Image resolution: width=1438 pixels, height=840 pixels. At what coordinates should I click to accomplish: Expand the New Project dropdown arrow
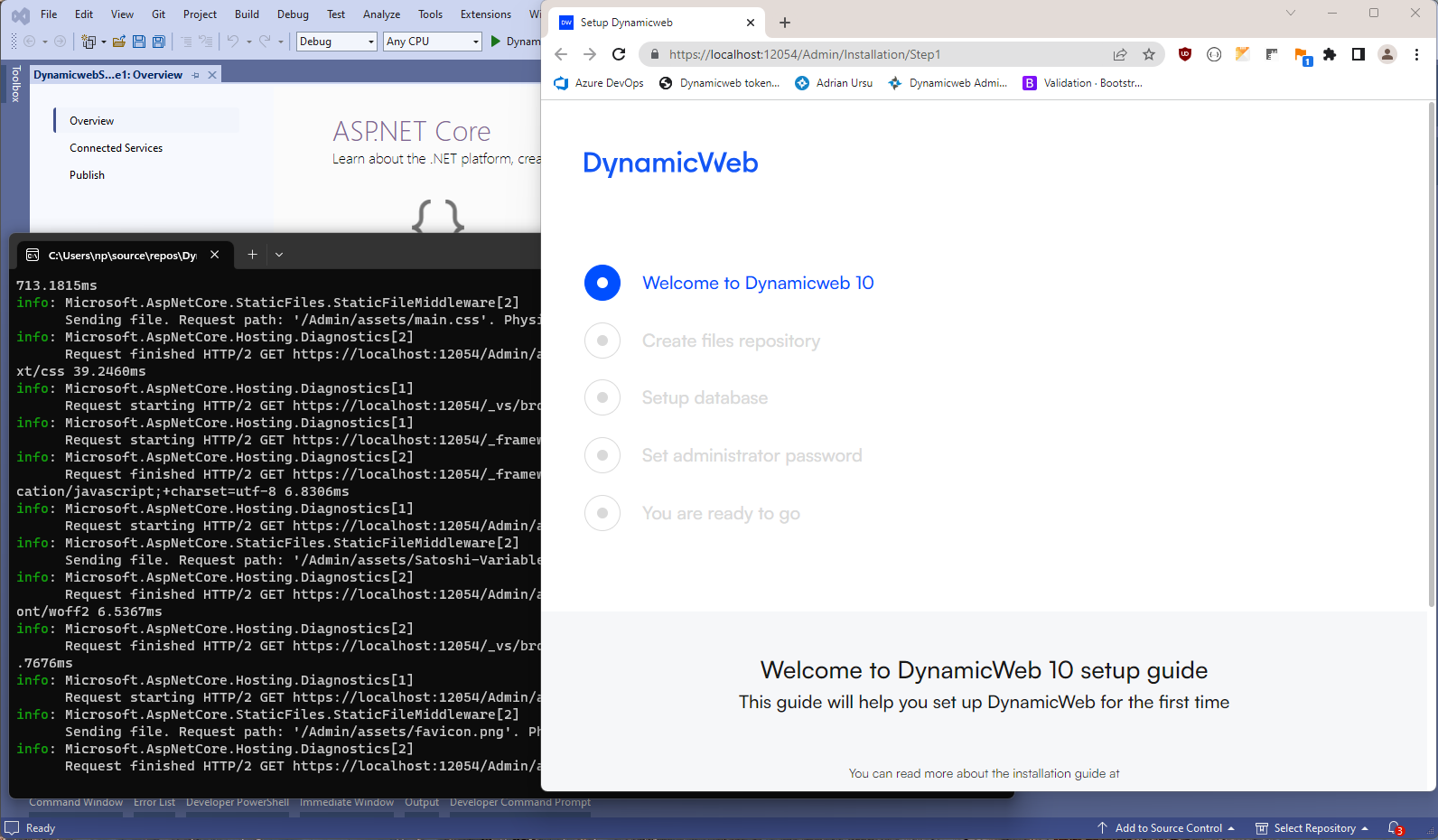104,42
